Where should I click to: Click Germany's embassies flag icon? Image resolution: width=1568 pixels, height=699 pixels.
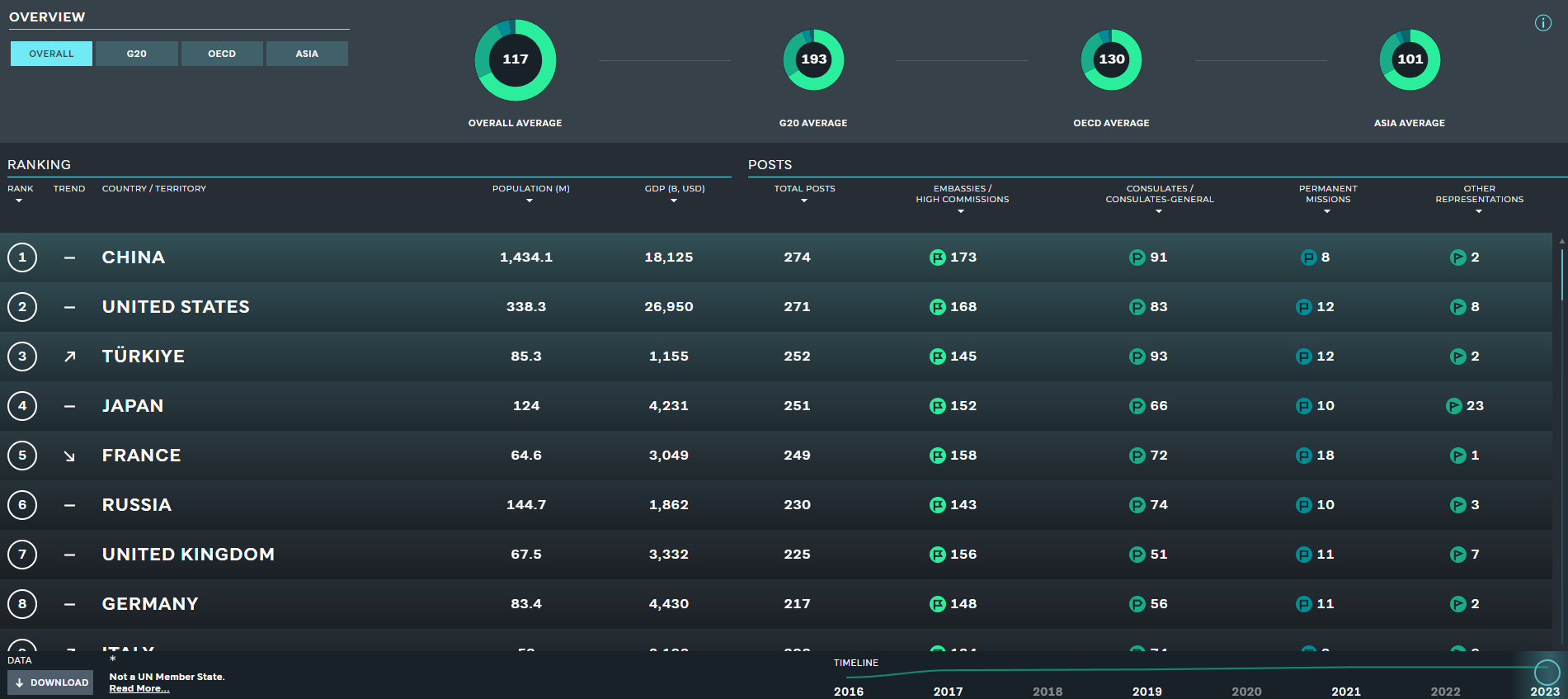(x=937, y=604)
